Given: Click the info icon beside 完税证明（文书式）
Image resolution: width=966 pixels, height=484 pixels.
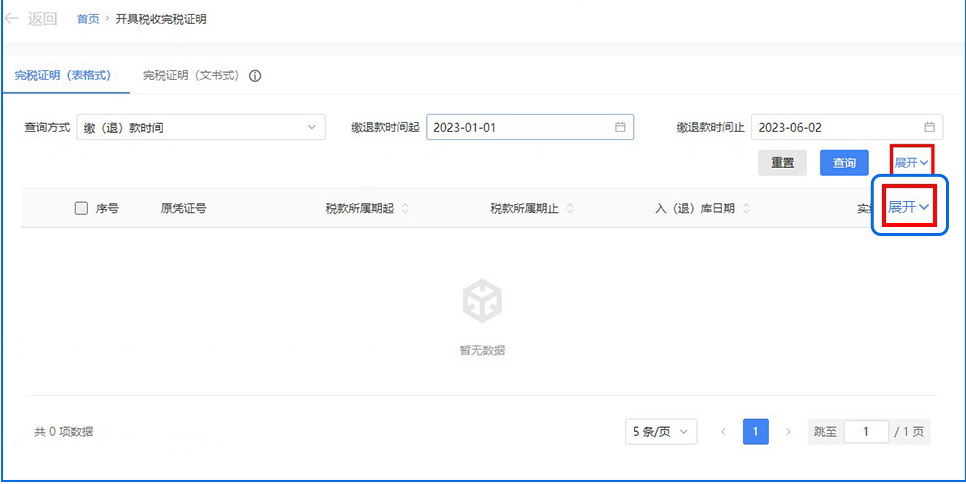Looking at the screenshot, I should (255, 76).
